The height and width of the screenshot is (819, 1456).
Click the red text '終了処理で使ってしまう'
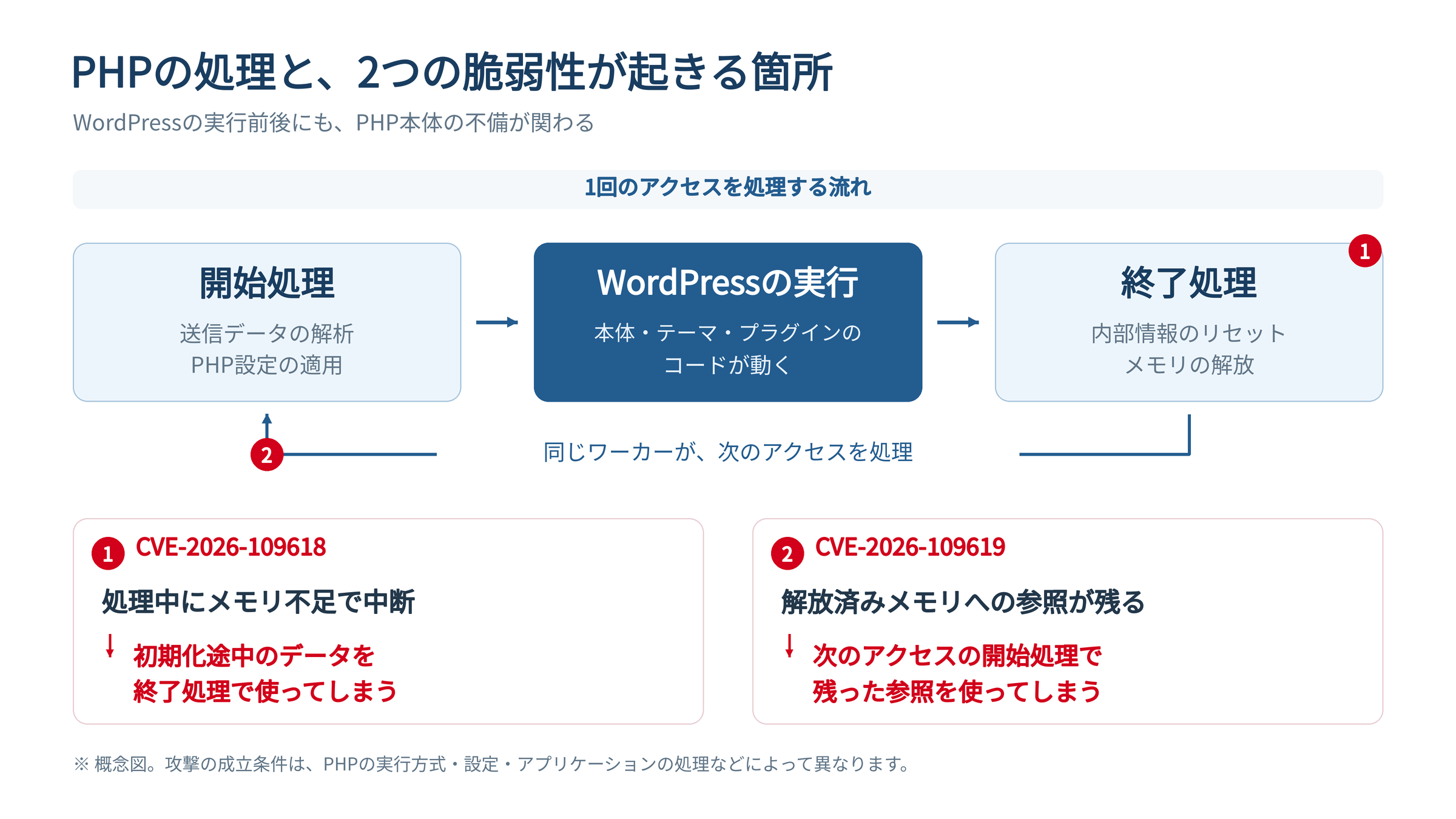(x=266, y=692)
